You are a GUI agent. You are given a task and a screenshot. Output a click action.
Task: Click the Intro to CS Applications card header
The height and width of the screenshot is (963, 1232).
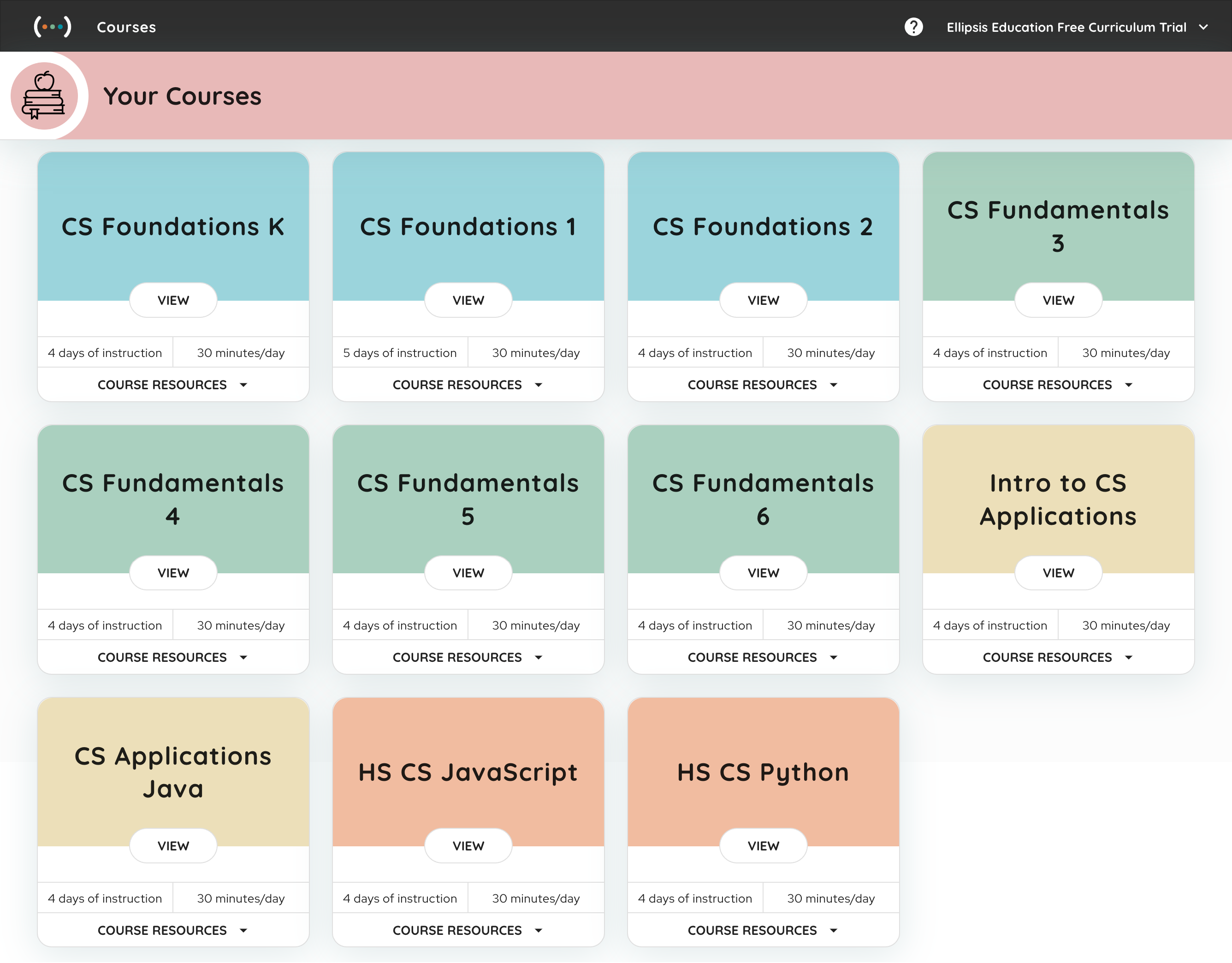click(x=1058, y=499)
